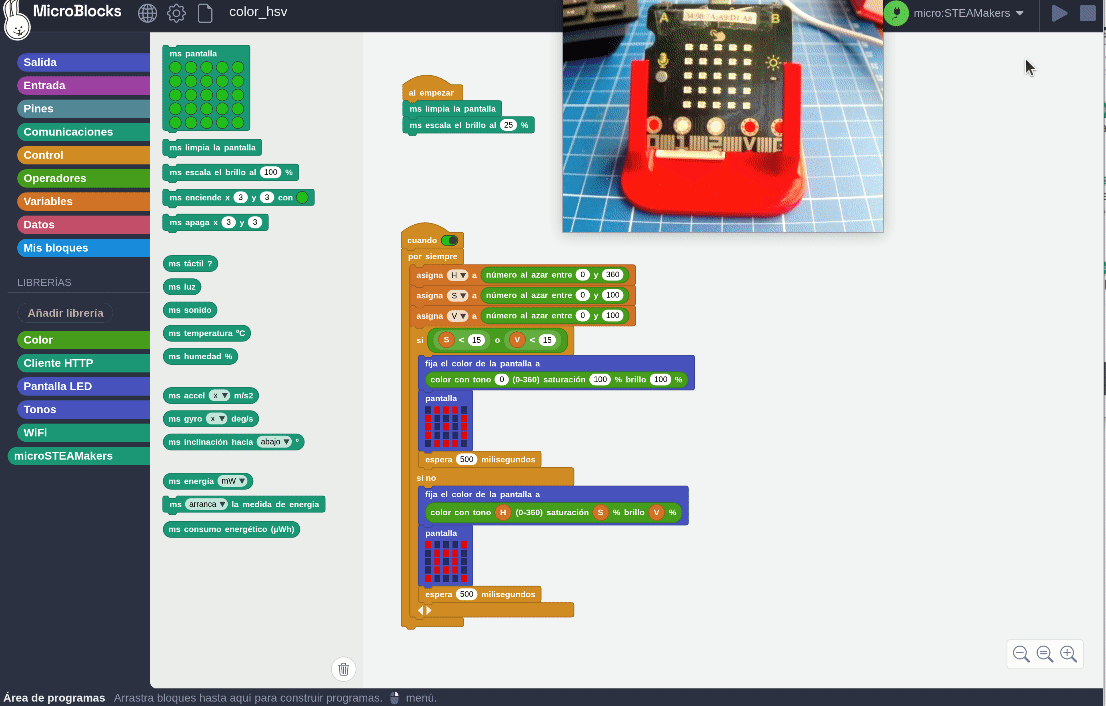Toggle the boolean switch in the cuando block
Screen dimensions: 1106x706
449,241
